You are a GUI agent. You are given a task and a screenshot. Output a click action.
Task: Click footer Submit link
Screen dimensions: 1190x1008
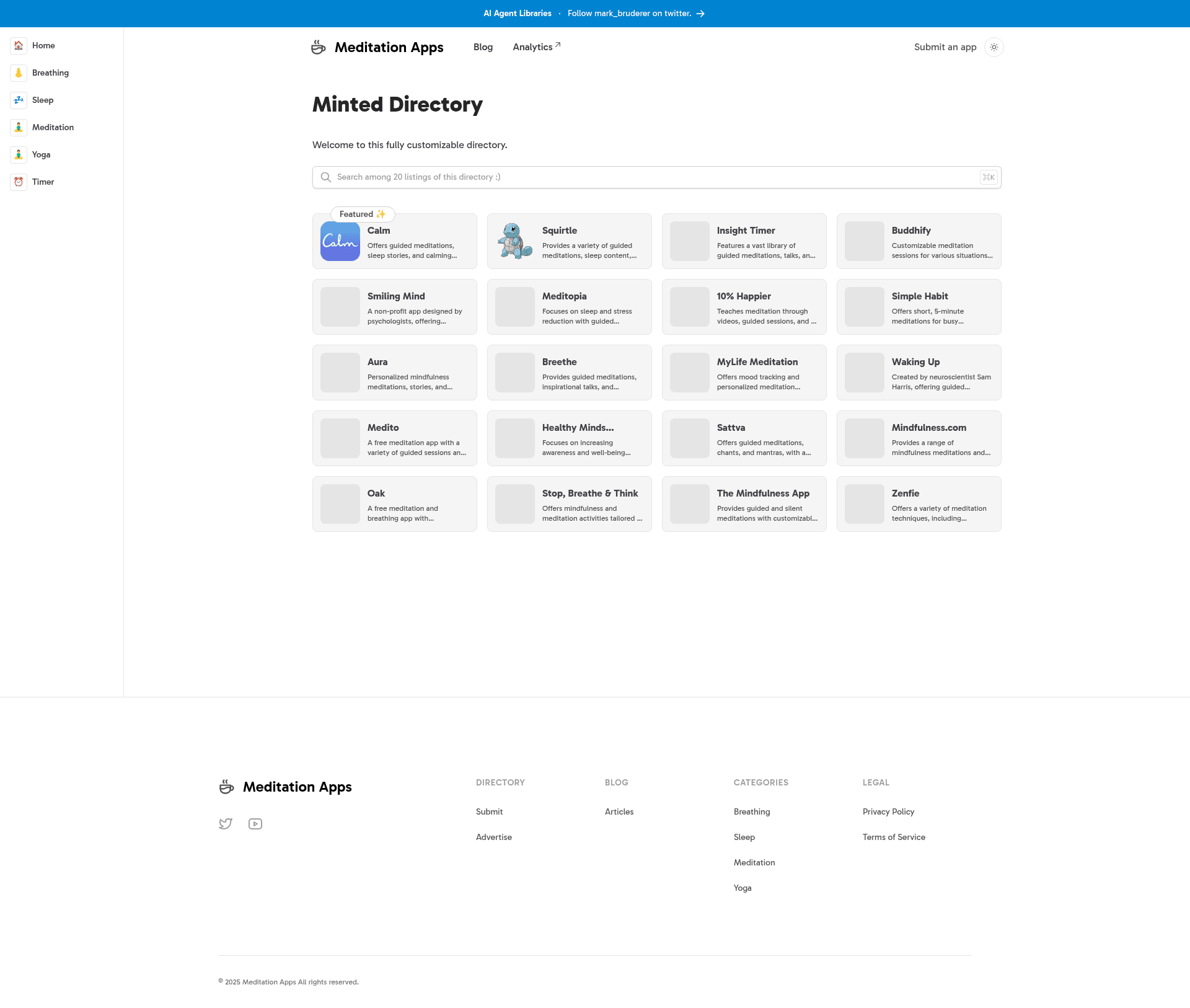click(x=489, y=811)
